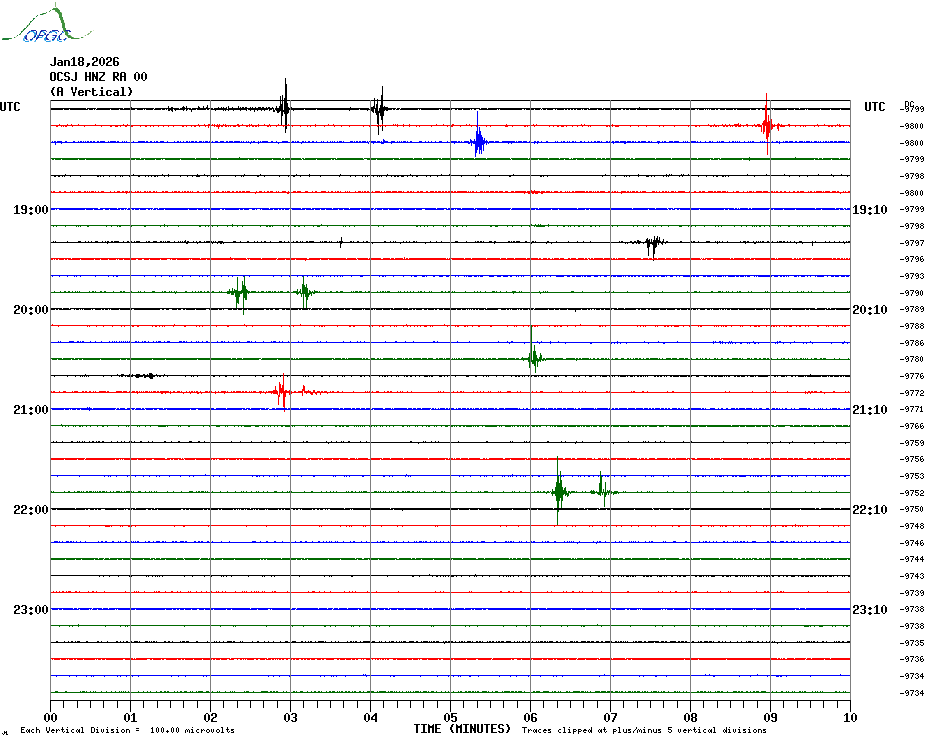Select the OCSJ HNZ RA 00 station label

click(x=98, y=77)
